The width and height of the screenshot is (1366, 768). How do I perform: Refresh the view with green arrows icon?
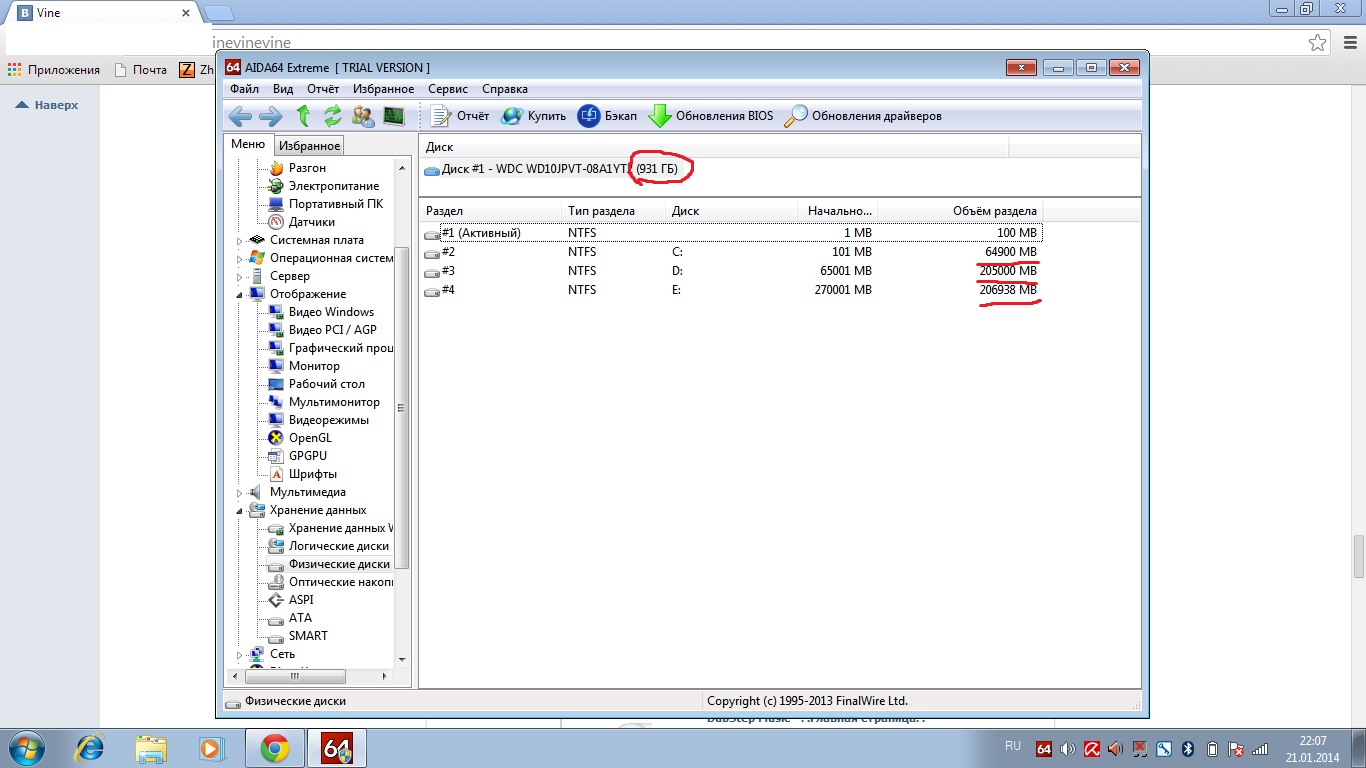coord(333,116)
